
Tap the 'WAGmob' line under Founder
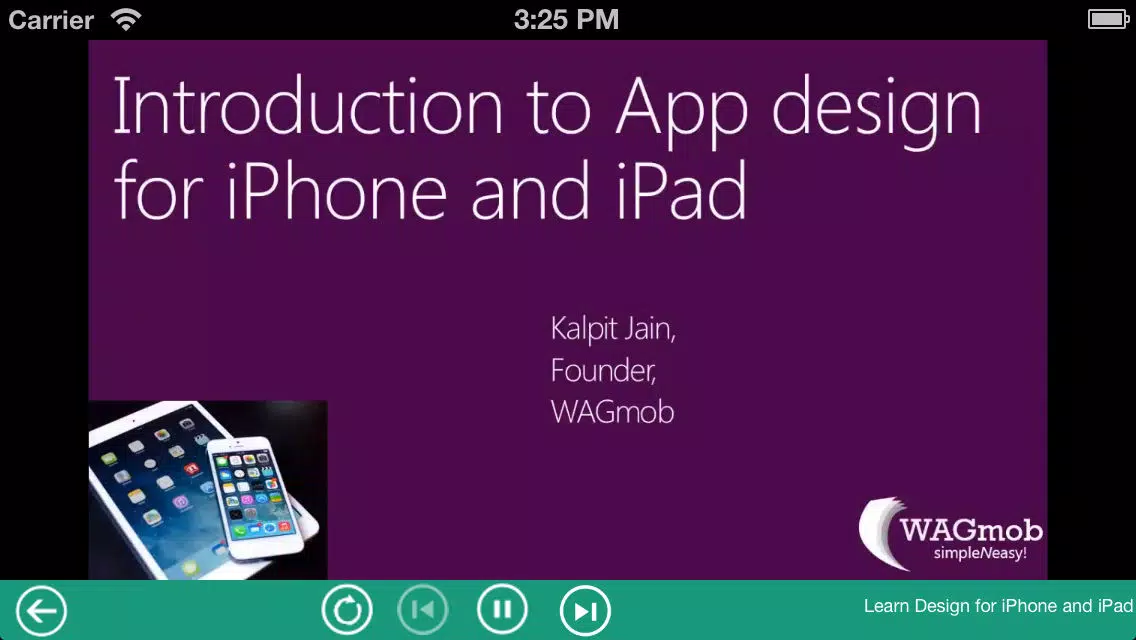tap(612, 412)
